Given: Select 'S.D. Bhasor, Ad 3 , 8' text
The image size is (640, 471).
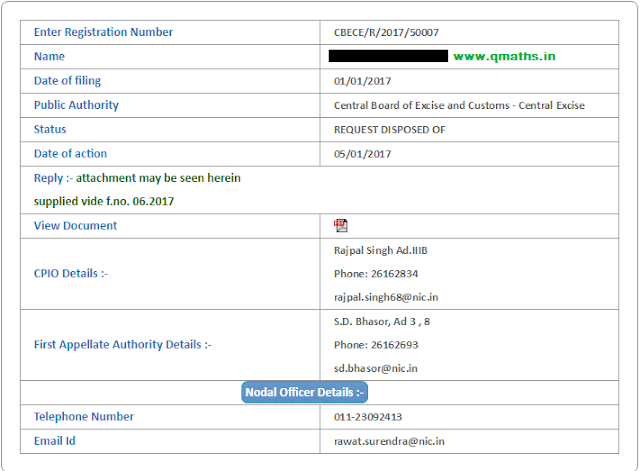Looking at the screenshot, I should pos(382,322).
